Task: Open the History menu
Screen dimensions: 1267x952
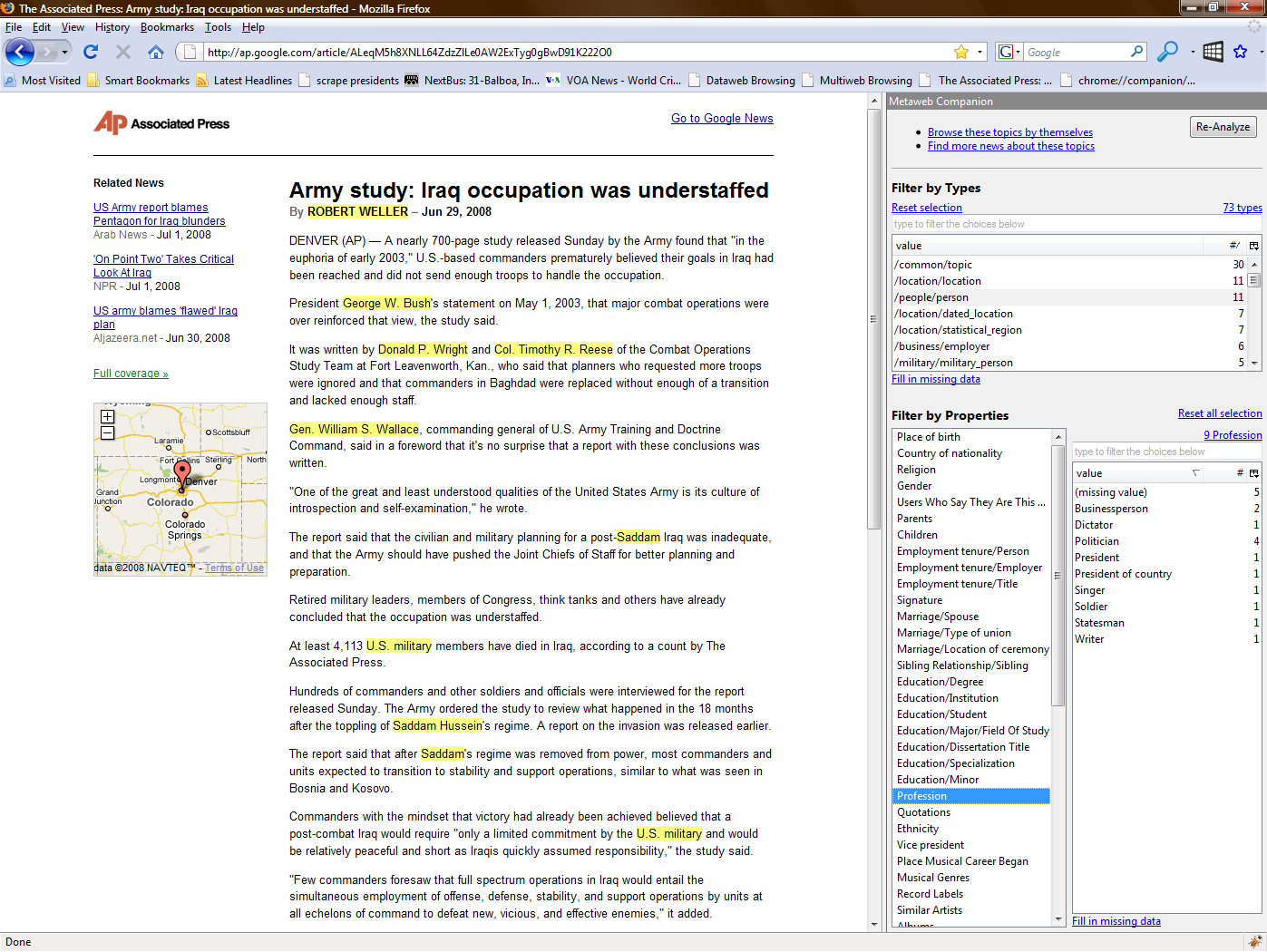Action: point(112,27)
